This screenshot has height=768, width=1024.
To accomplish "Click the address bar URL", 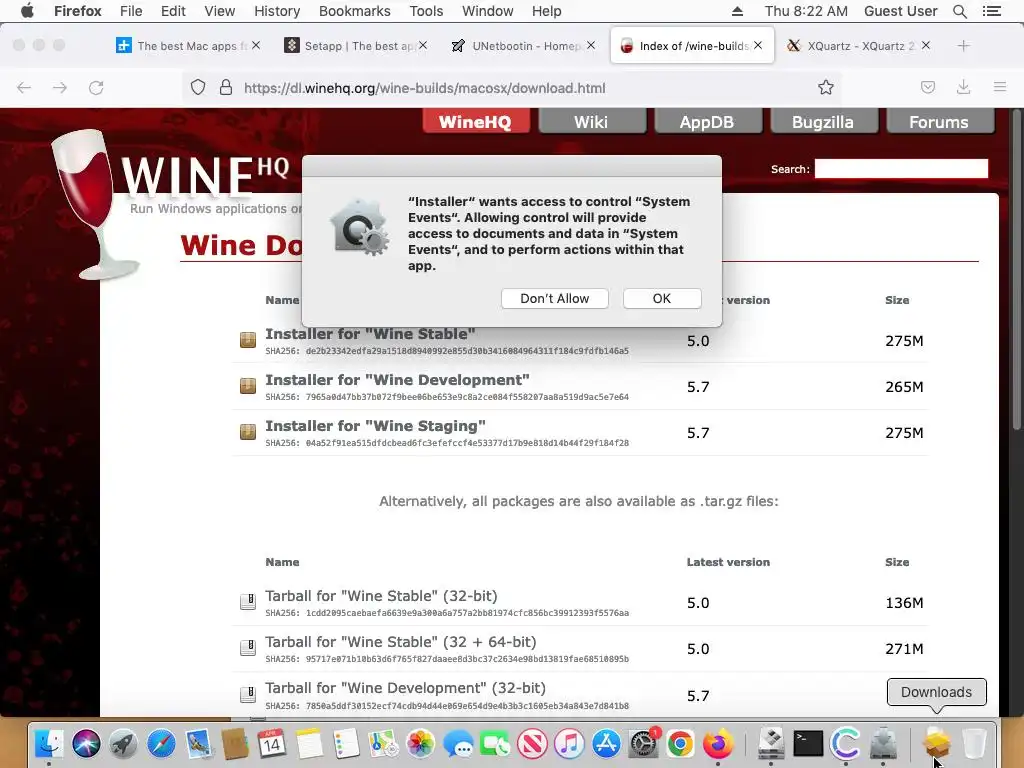I will click(424, 88).
